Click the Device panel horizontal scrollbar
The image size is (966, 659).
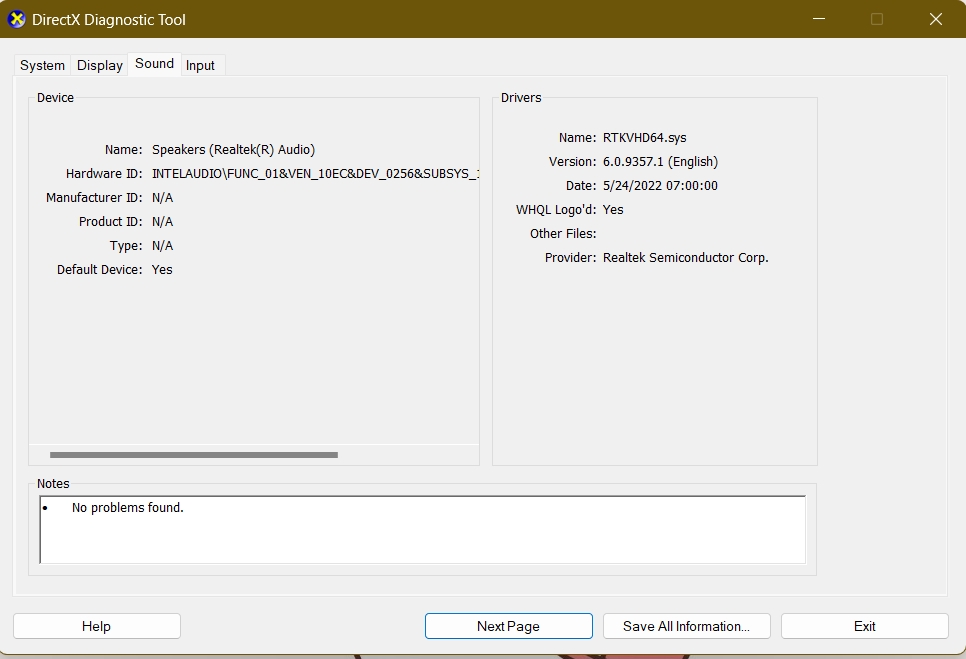pos(194,455)
